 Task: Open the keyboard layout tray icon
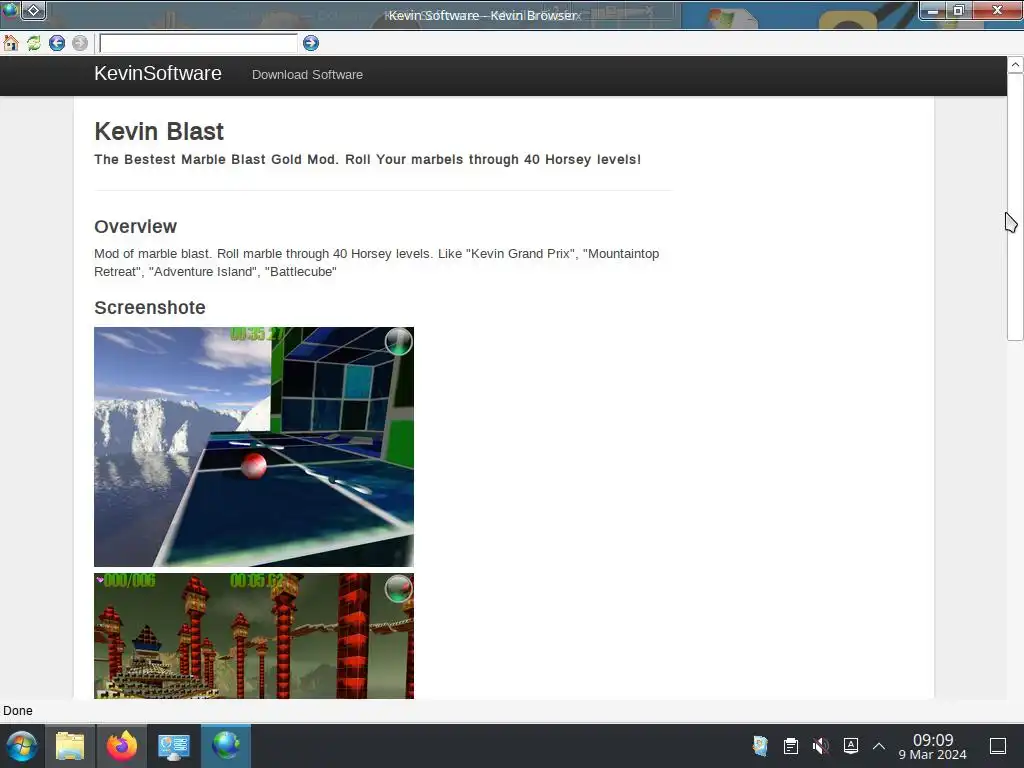coord(851,745)
